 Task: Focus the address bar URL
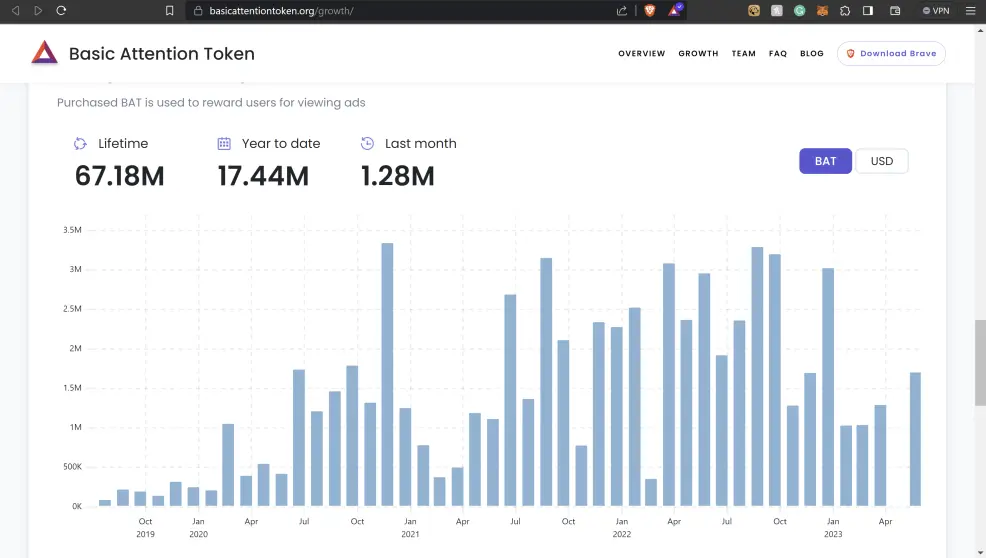click(x=281, y=11)
